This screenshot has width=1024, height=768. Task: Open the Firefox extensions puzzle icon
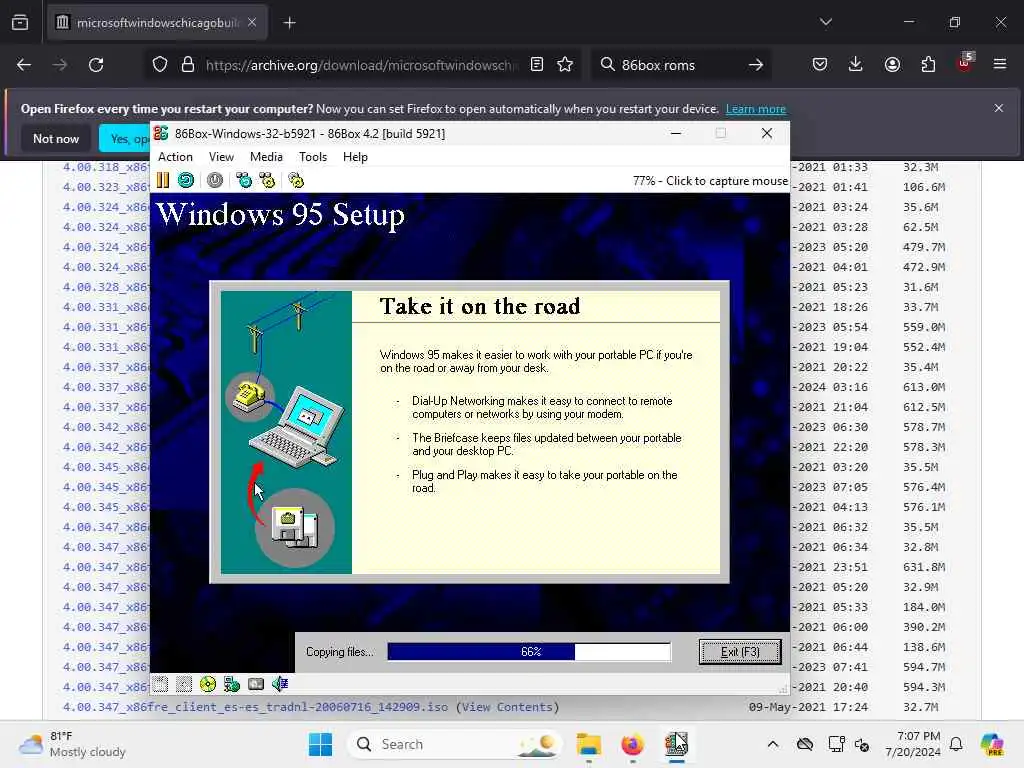(x=928, y=64)
